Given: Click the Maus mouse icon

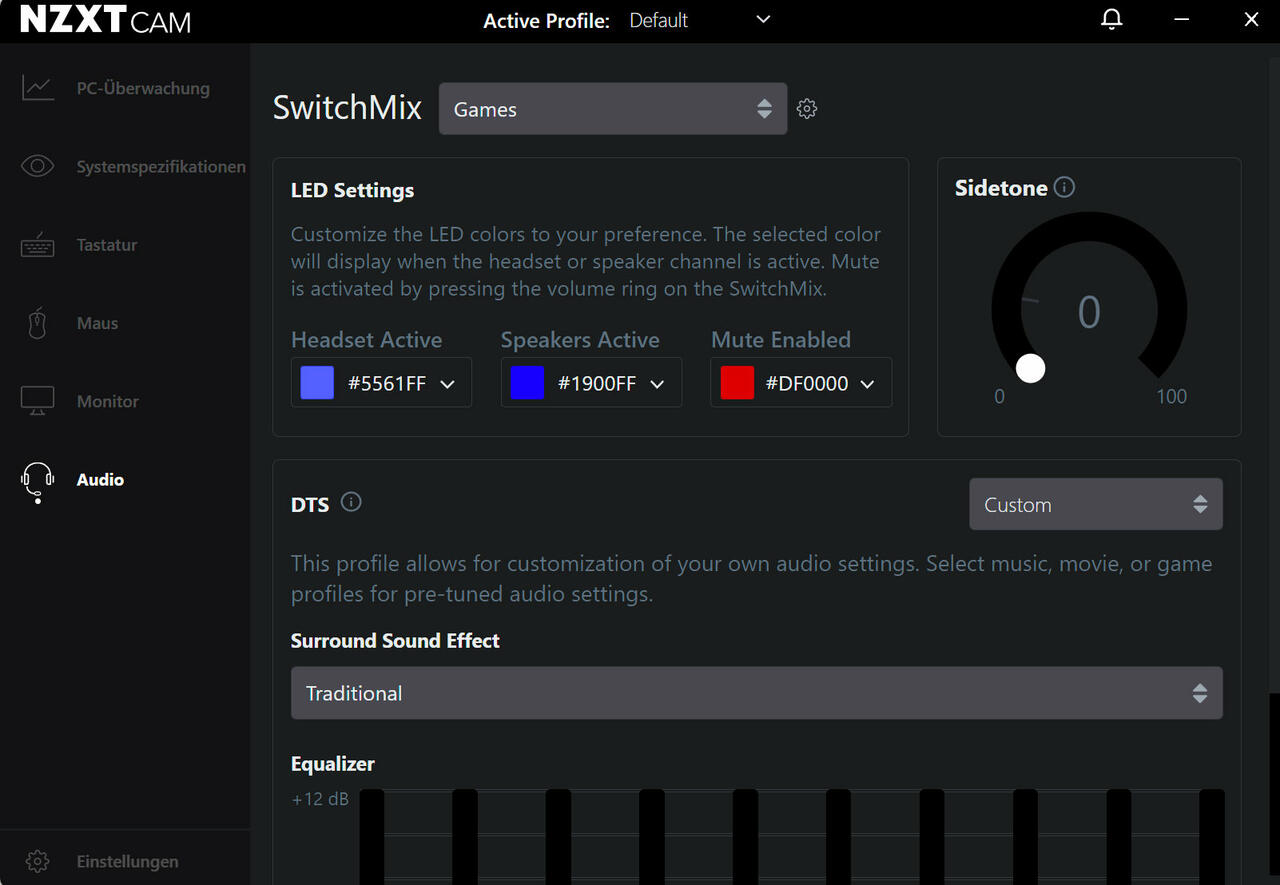Looking at the screenshot, I should 38,323.
